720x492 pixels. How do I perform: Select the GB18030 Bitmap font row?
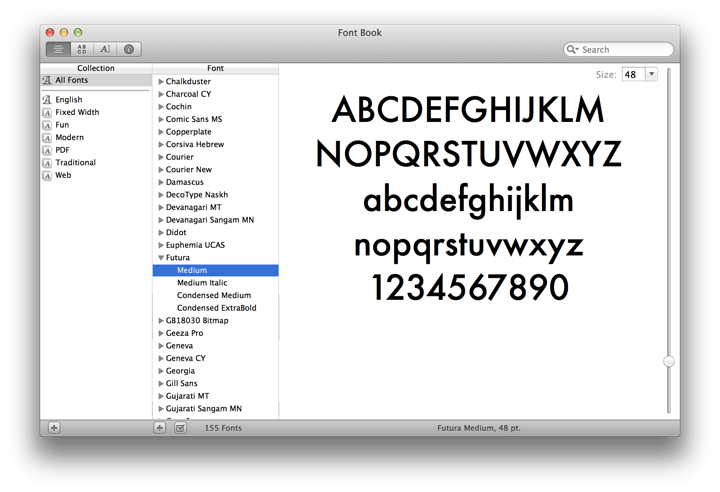tap(215, 321)
